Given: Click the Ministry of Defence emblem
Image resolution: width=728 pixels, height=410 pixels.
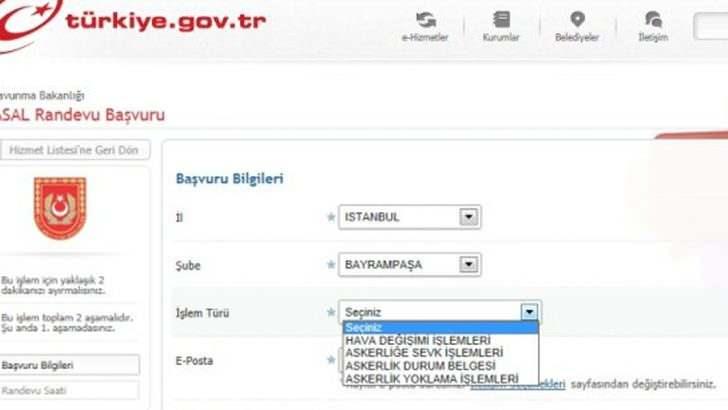Looking at the screenshot, I should [x=60, y=208].
